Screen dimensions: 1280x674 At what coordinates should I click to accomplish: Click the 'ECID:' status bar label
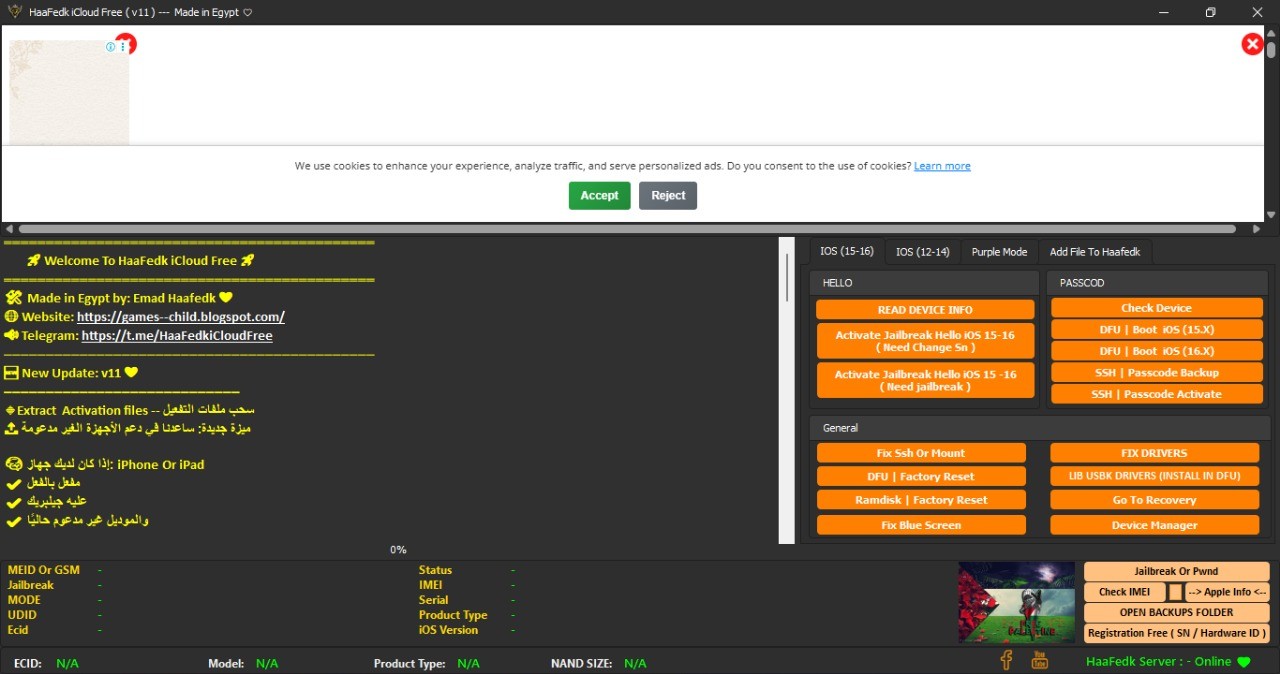(x=28, y=663)
